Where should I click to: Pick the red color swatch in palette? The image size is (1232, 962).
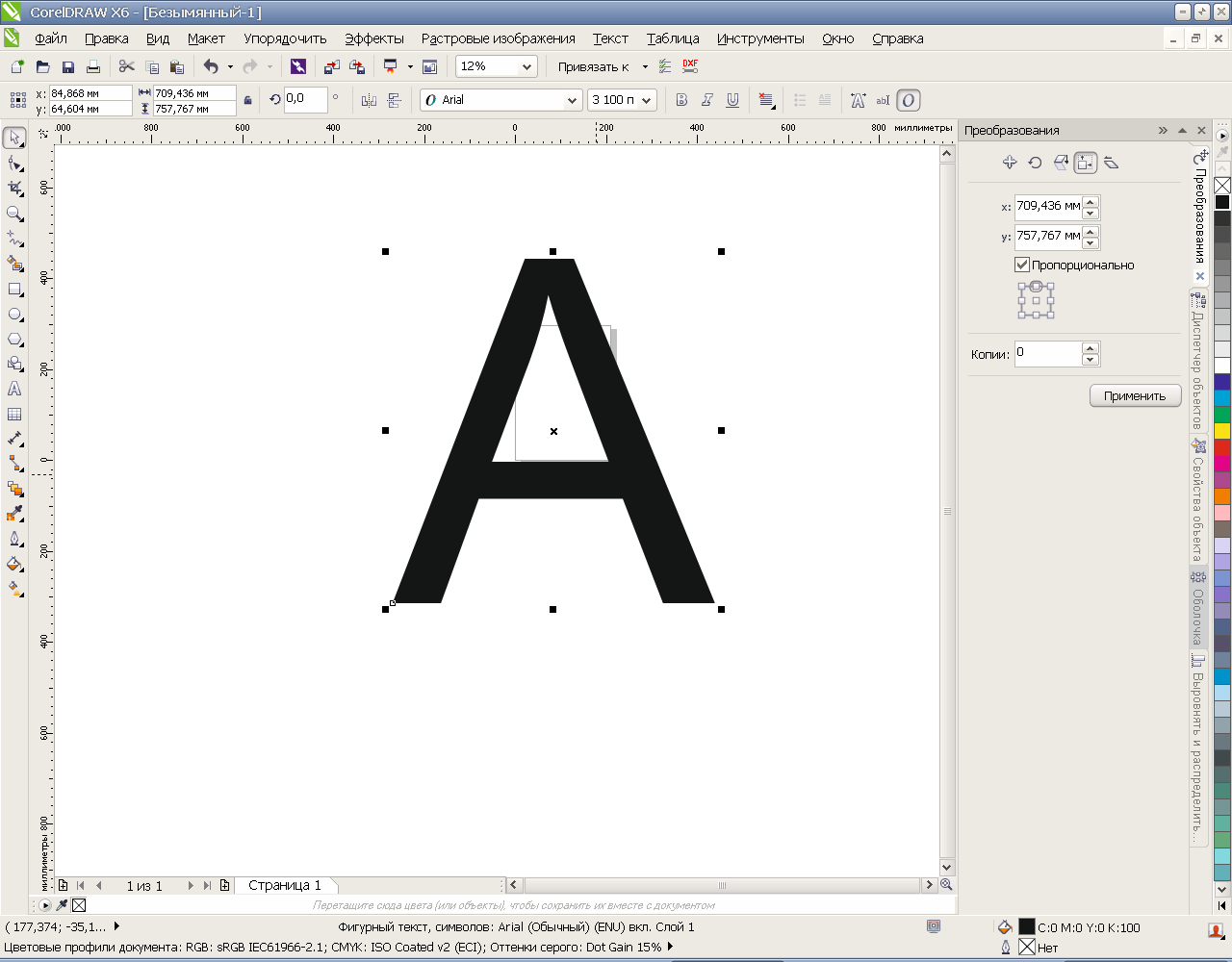pos(1222,447)
